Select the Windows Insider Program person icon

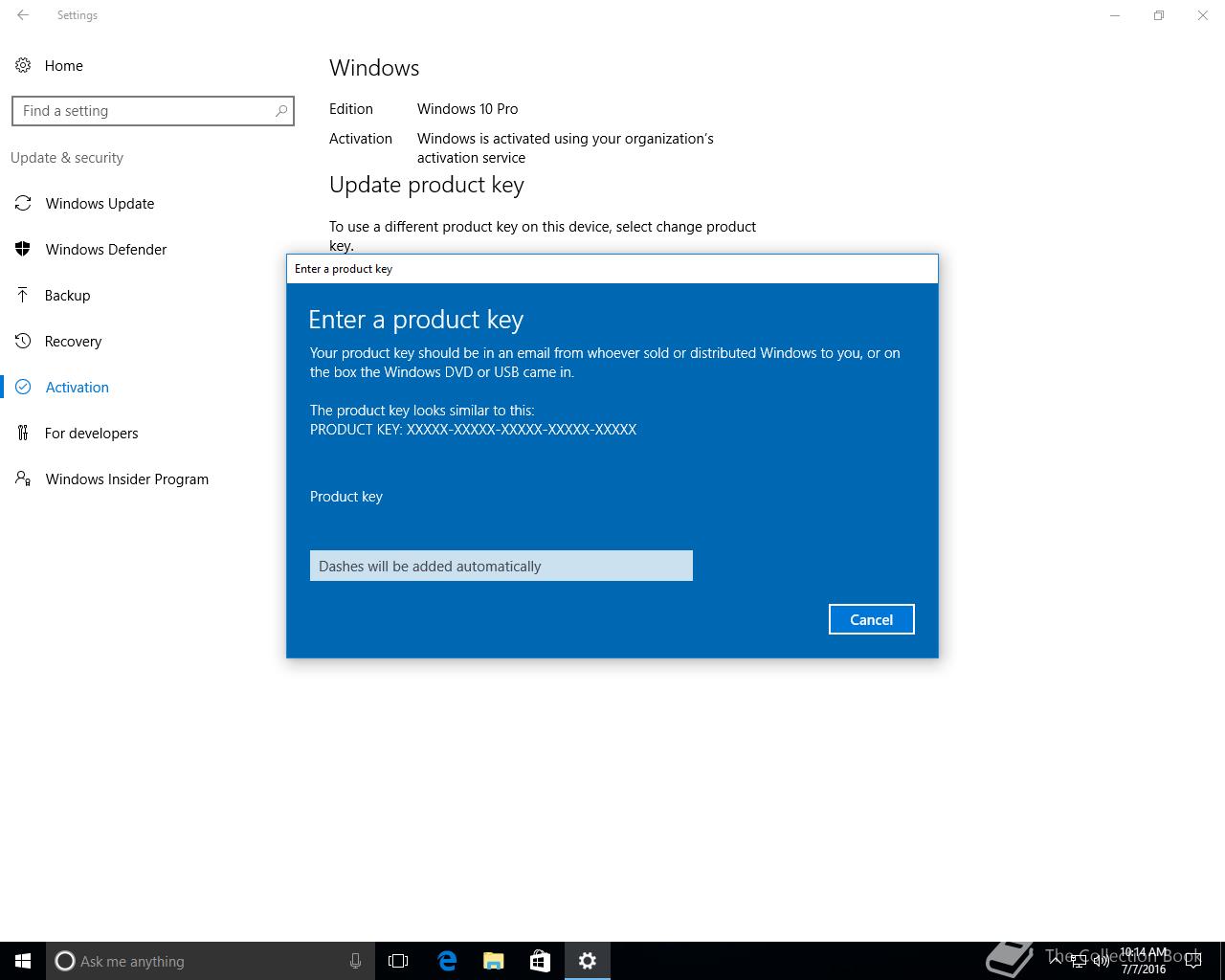point(23,479)
